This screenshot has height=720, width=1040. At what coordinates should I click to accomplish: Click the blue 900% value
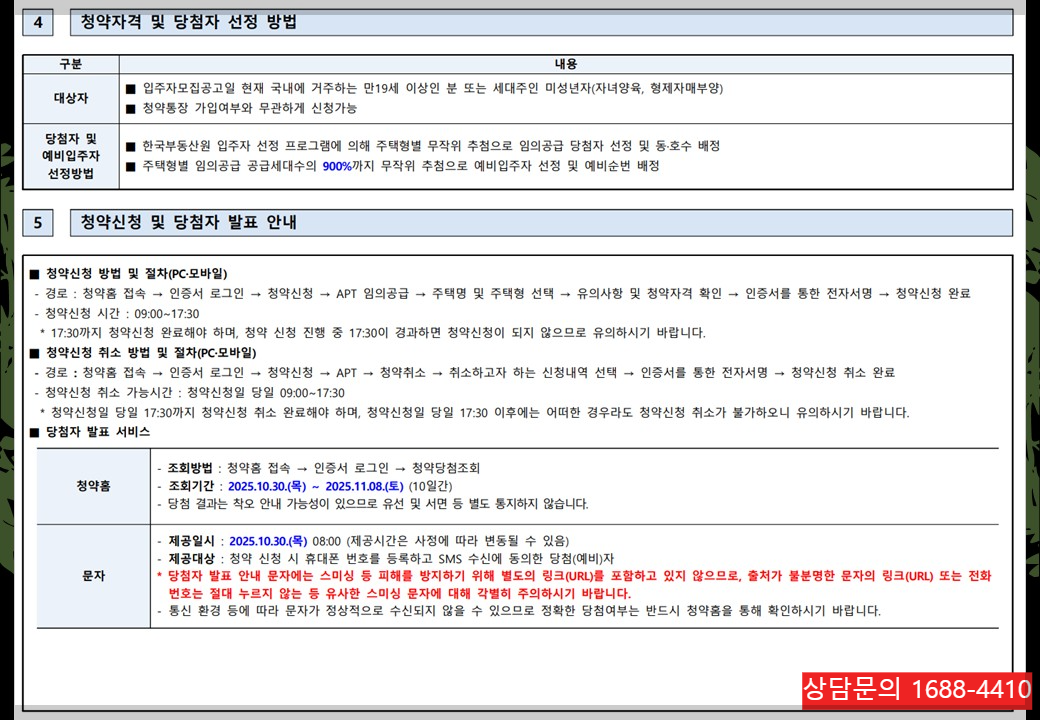click(337, 166)
